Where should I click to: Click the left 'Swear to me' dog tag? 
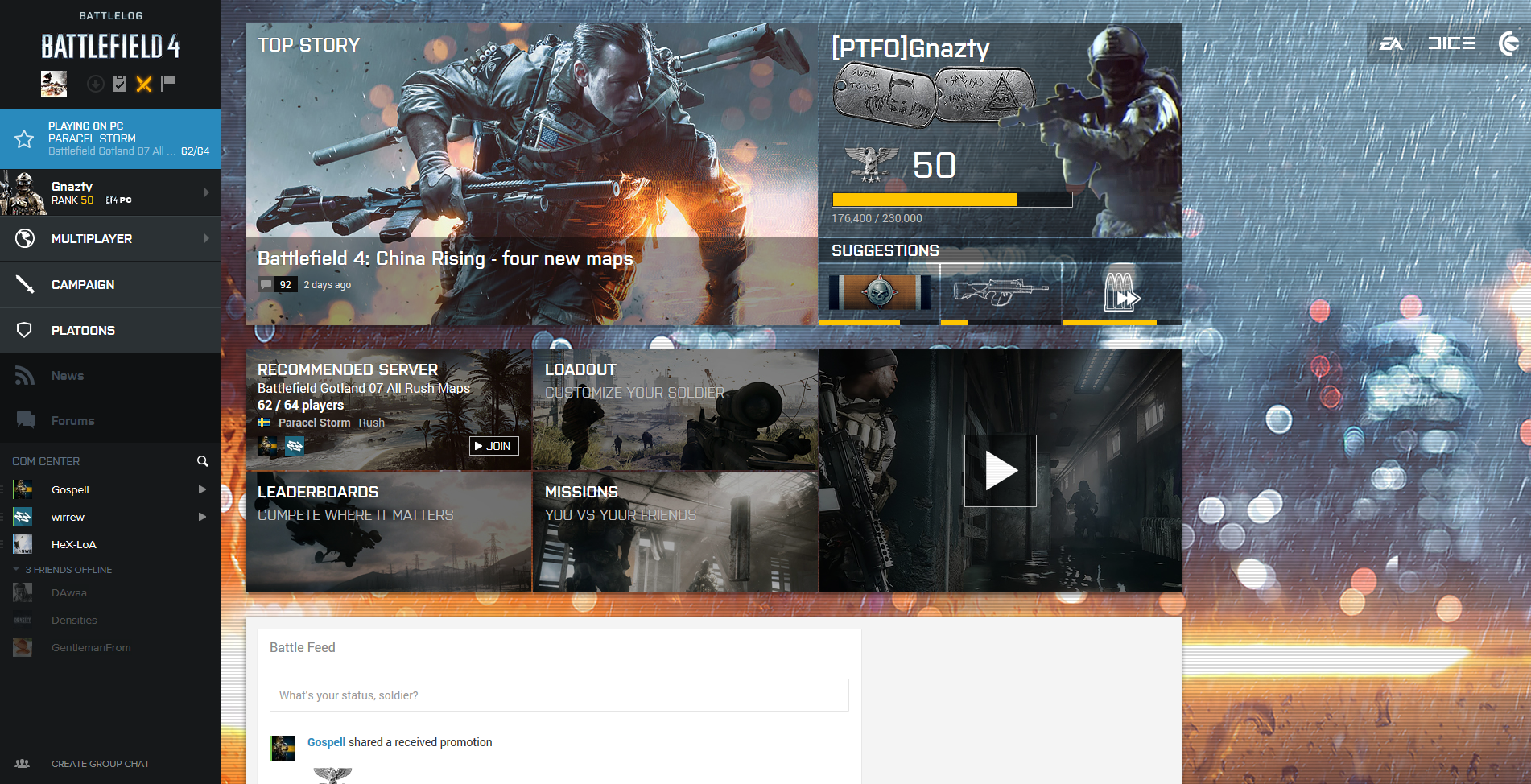click(x=883, y=95)
